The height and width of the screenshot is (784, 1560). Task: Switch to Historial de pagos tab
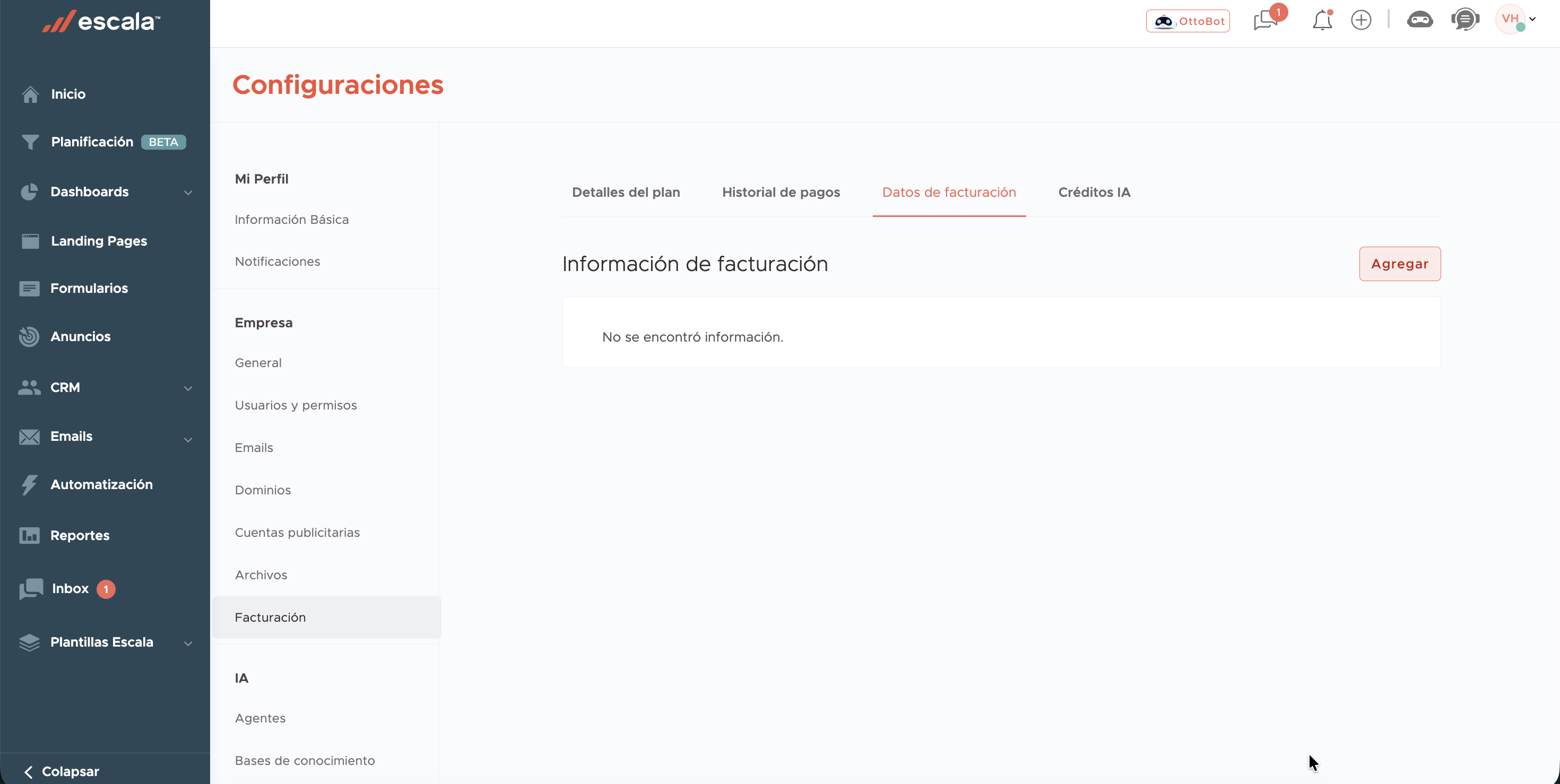click(x=781, y=193)
